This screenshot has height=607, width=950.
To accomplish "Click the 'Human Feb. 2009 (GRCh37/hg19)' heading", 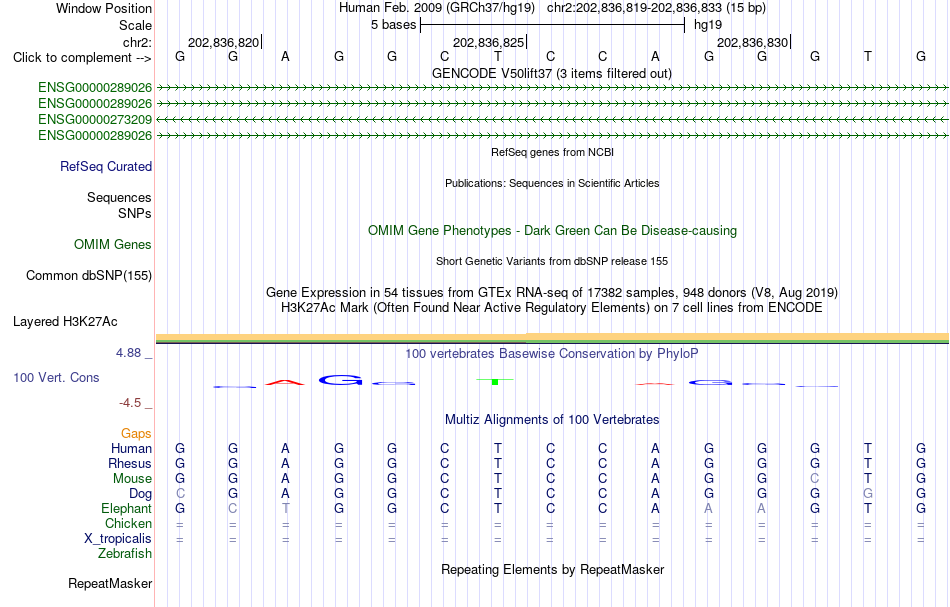I will coord(437,8).
